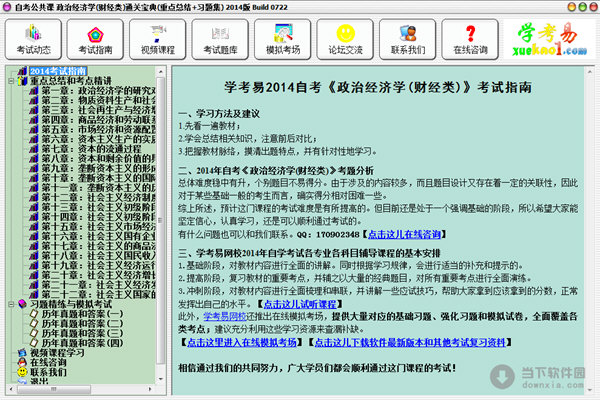The height and width of the screenshot is (400, 600).
Task: Open chapter 第七章：资本的流通过程
Action: (91, 149)
